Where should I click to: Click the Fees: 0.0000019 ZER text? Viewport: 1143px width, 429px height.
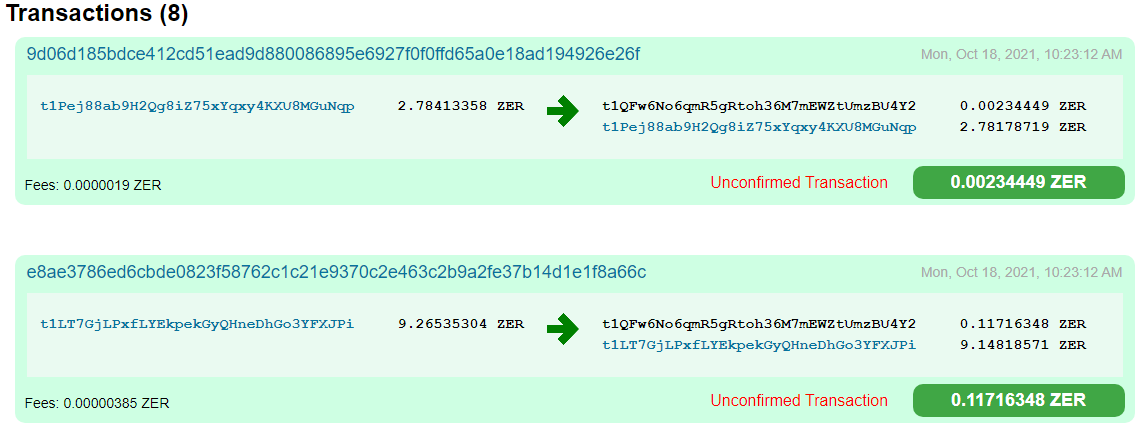tap(93, 185)
